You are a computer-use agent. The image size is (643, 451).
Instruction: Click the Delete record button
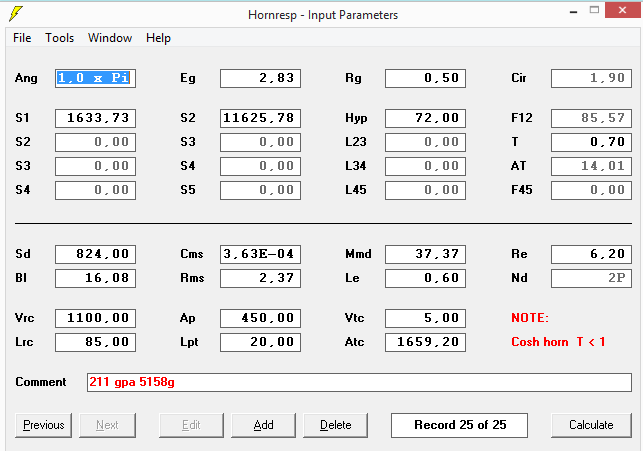(335, 425)
